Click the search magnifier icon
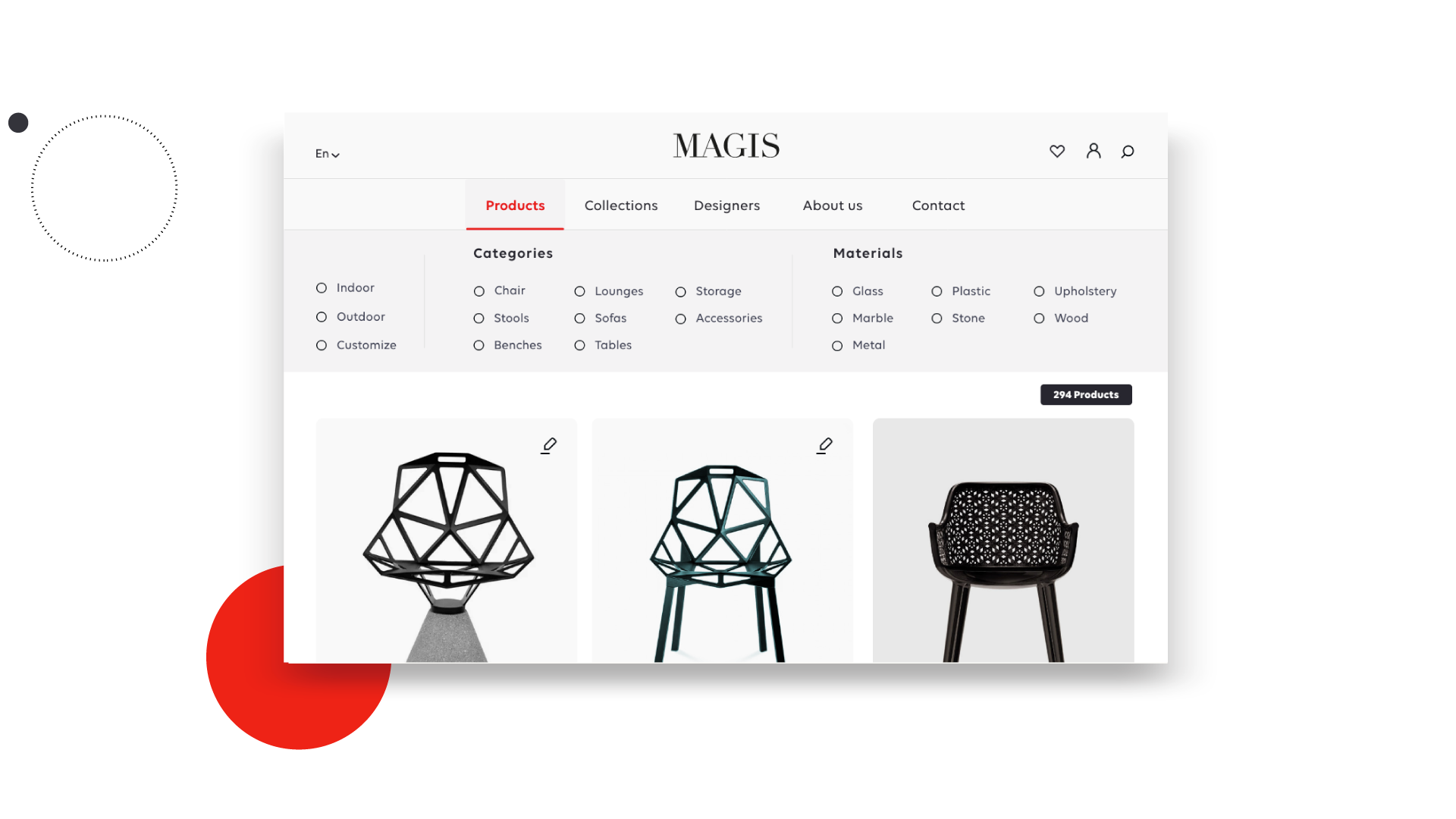This screenshot has height=819, width=1456. click(1127, 151)
